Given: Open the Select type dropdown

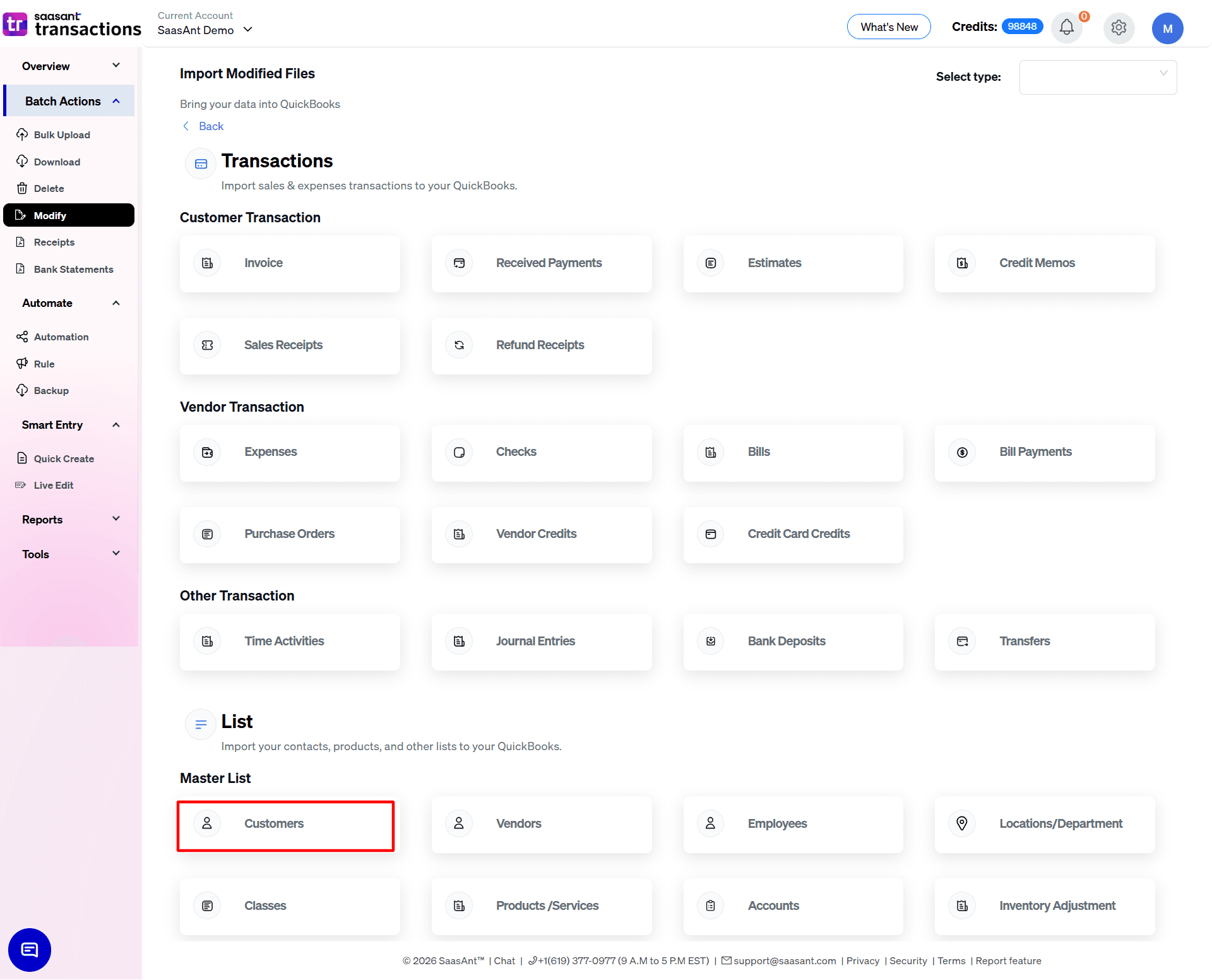Looking at the screenshot, I should click(x=1098, y=77).
